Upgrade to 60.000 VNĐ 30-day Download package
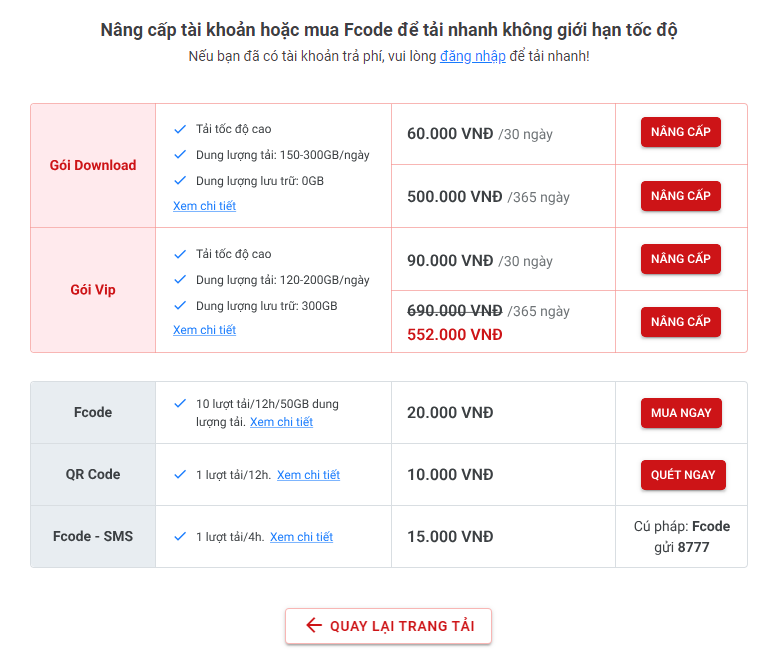 [681, 132]
